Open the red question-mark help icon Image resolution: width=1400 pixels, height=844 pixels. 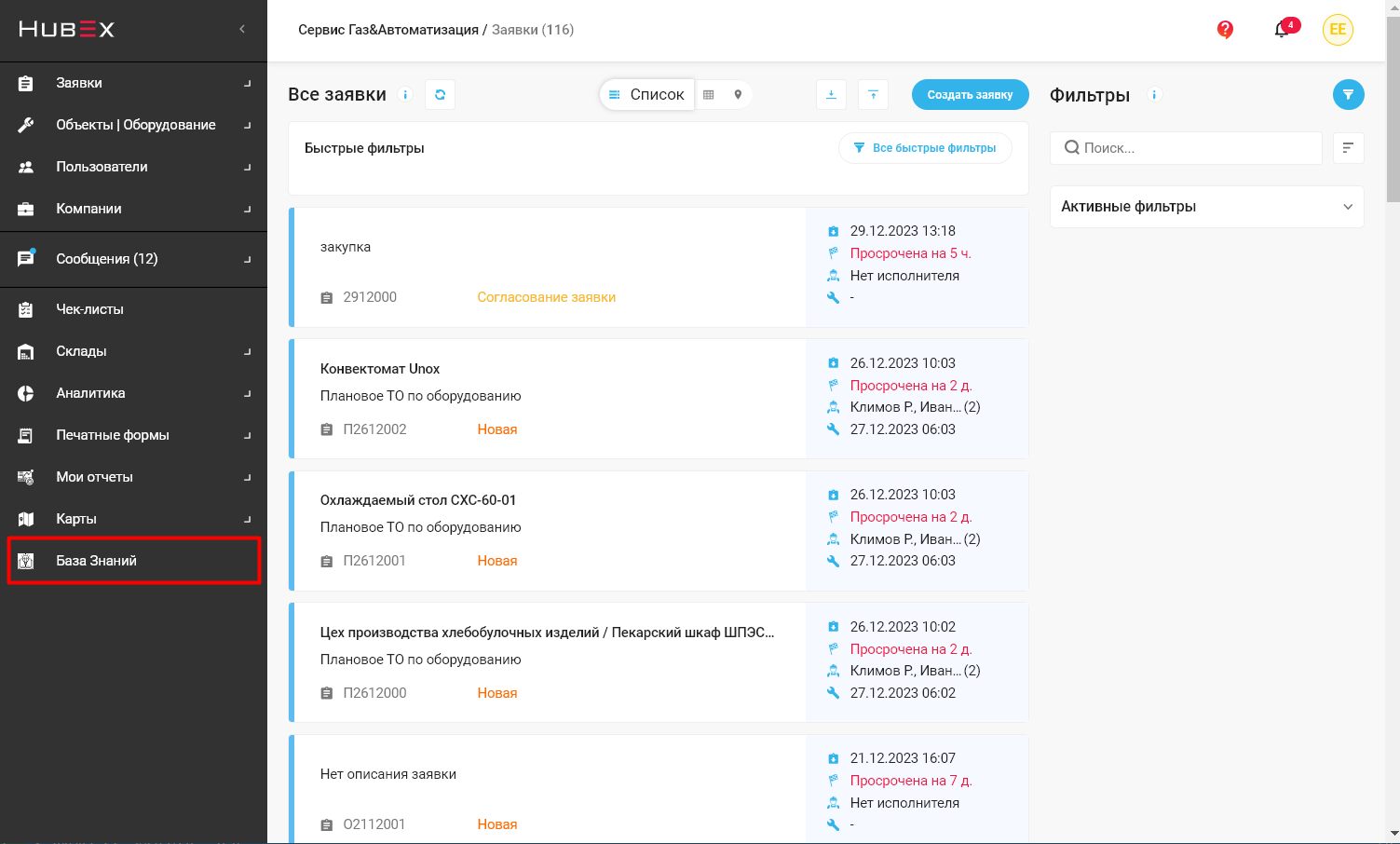coord(1225,30)
